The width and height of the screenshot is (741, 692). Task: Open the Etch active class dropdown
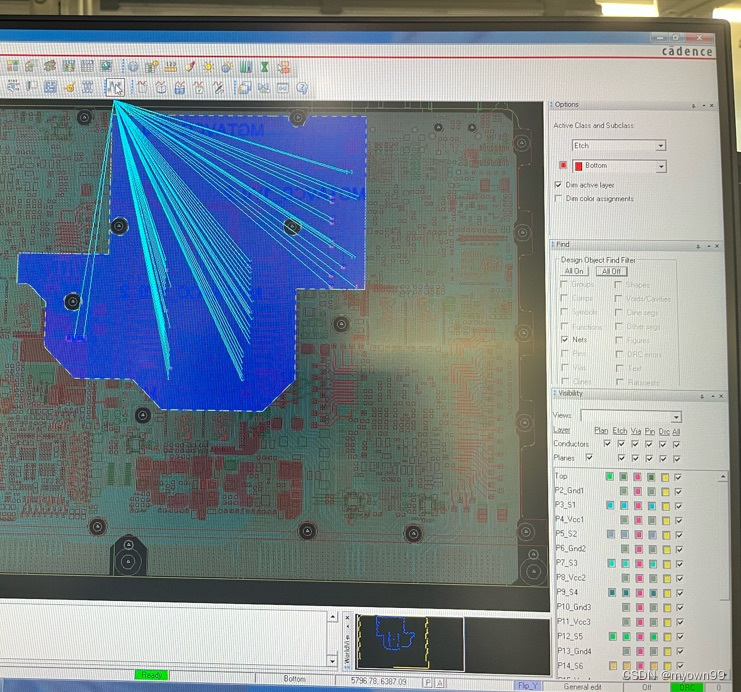pos(660,146)
